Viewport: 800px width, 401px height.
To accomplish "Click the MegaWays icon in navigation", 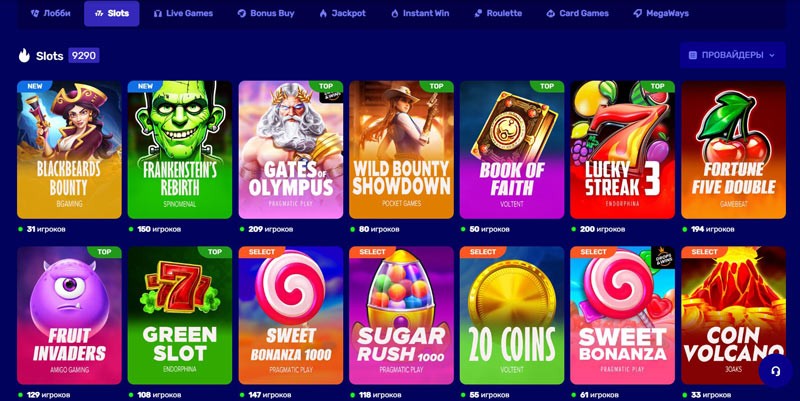I will click(637, 14).
